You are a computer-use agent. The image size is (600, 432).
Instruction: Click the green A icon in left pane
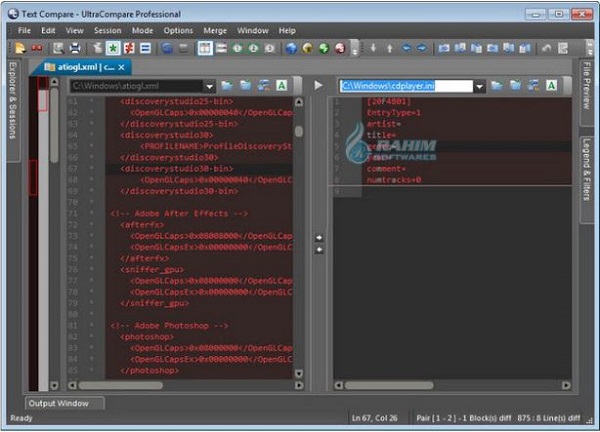283,86
